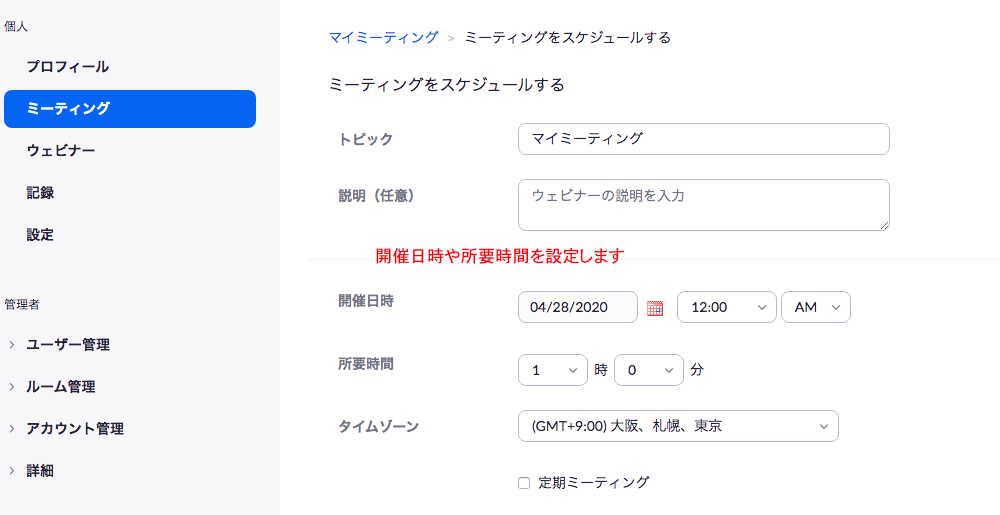The width and height of the screenshot is (1000, 515).
Task: Open the calendar date picker icon
Action: [655, 308]
